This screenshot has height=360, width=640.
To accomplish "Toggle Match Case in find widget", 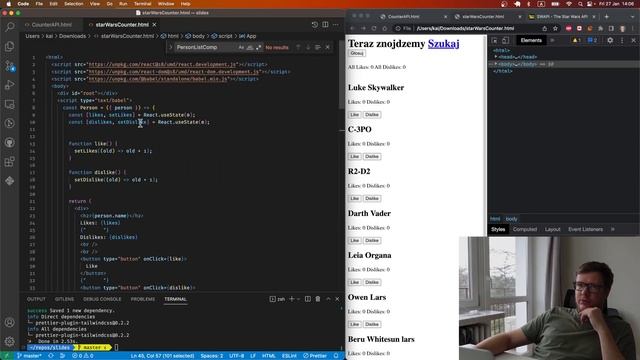I will [241, 47].
